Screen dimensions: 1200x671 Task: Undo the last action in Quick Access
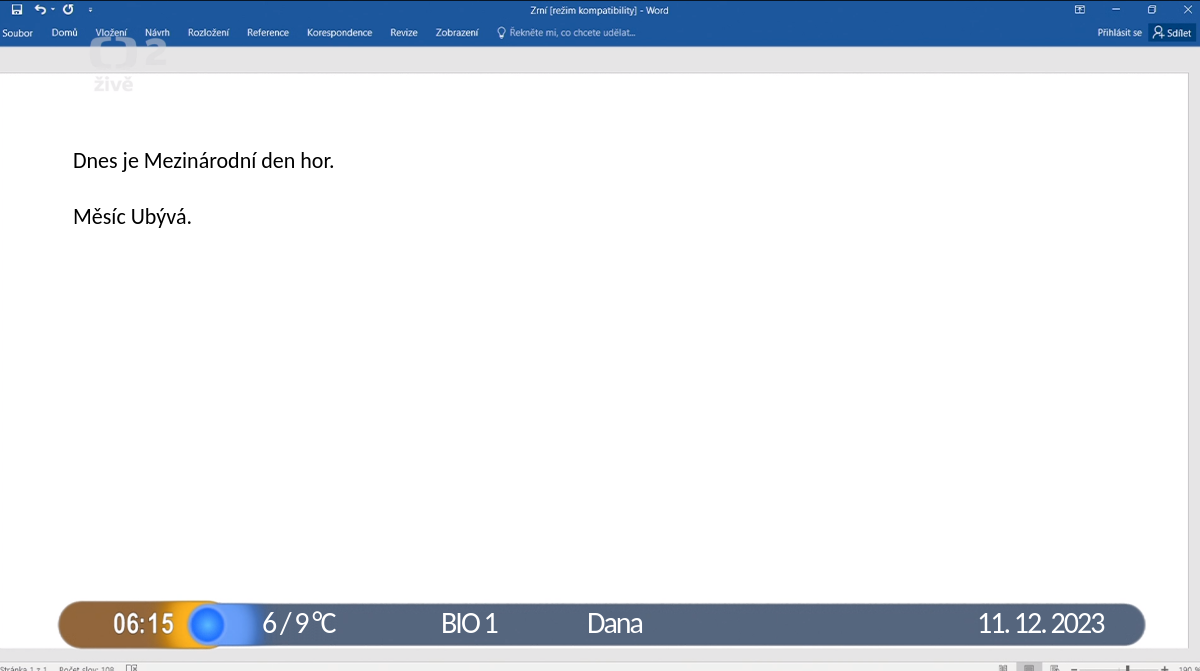pos(39,9)
